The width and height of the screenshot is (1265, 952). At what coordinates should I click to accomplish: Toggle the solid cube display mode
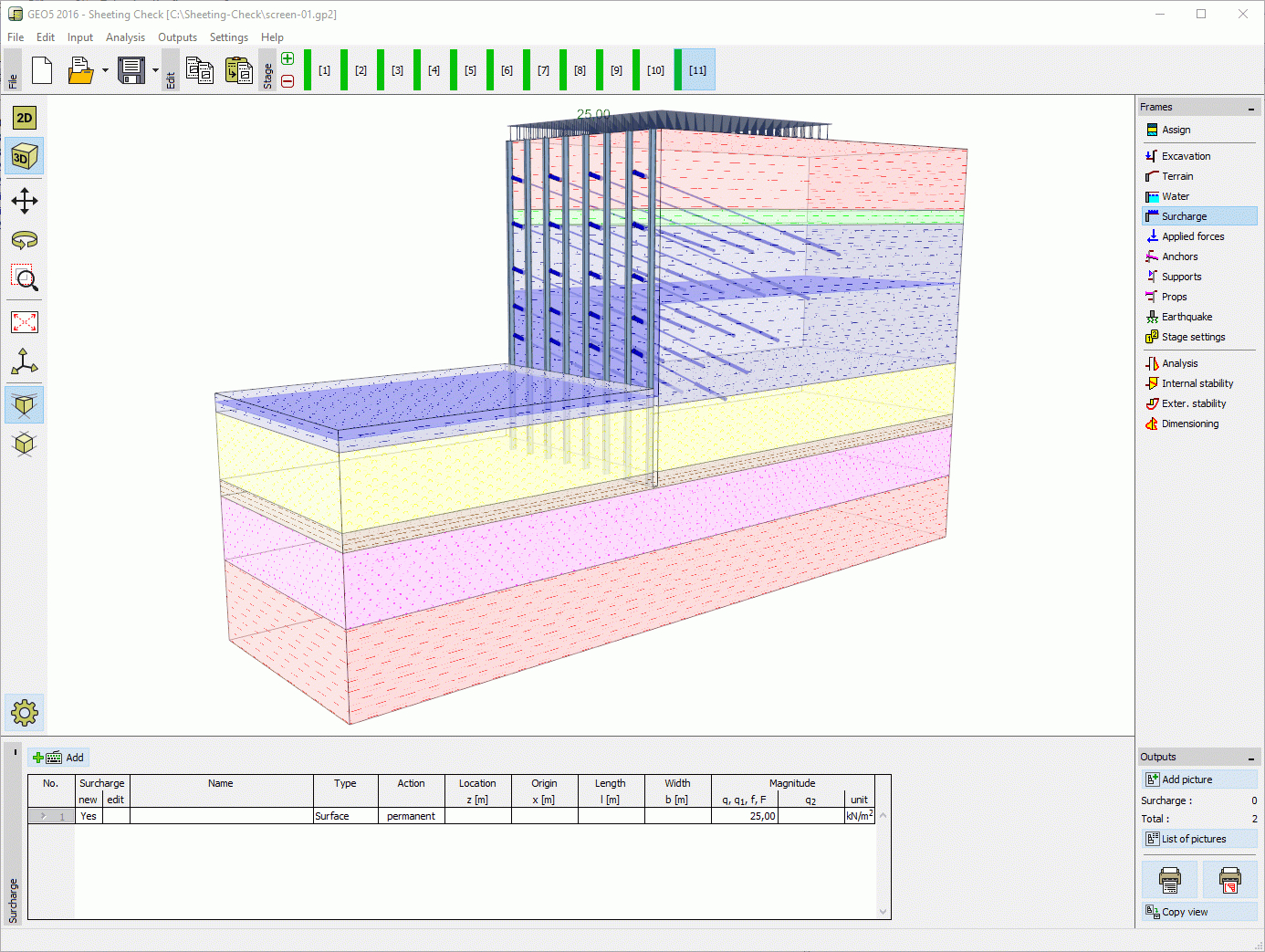(x=24, y=445)
